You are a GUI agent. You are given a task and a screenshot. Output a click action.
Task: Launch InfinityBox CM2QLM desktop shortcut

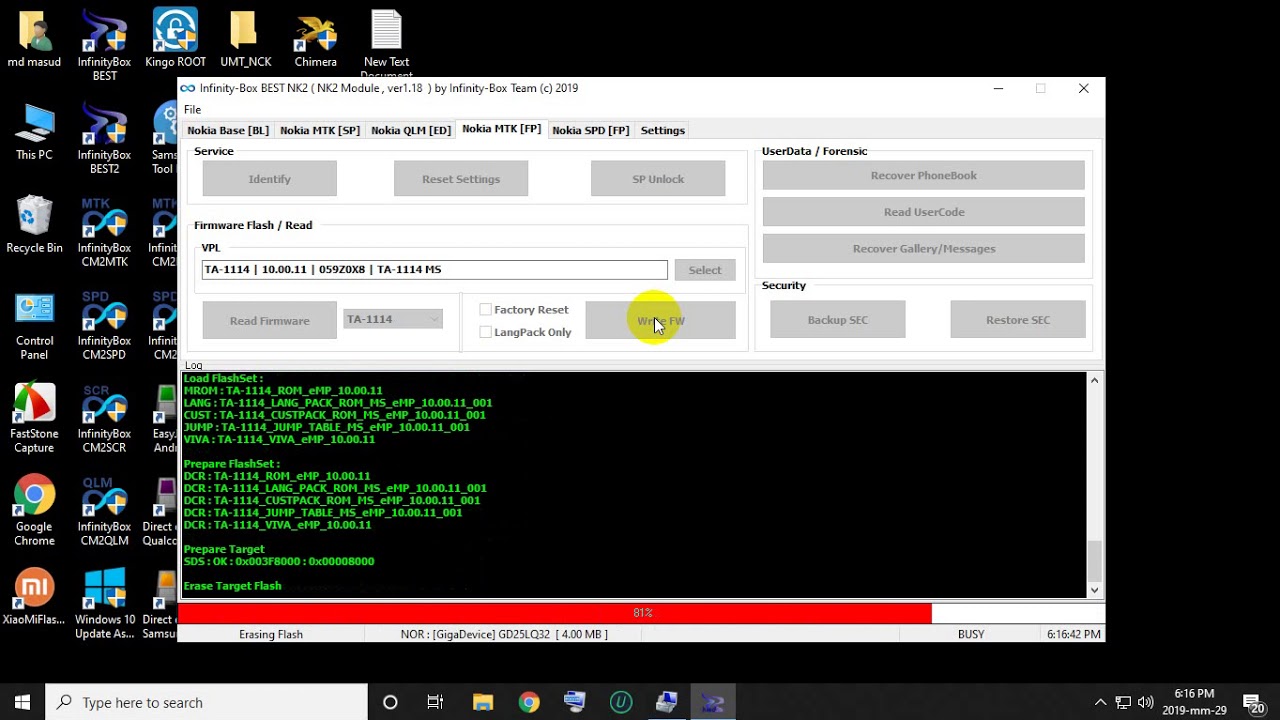coord(104,510)
